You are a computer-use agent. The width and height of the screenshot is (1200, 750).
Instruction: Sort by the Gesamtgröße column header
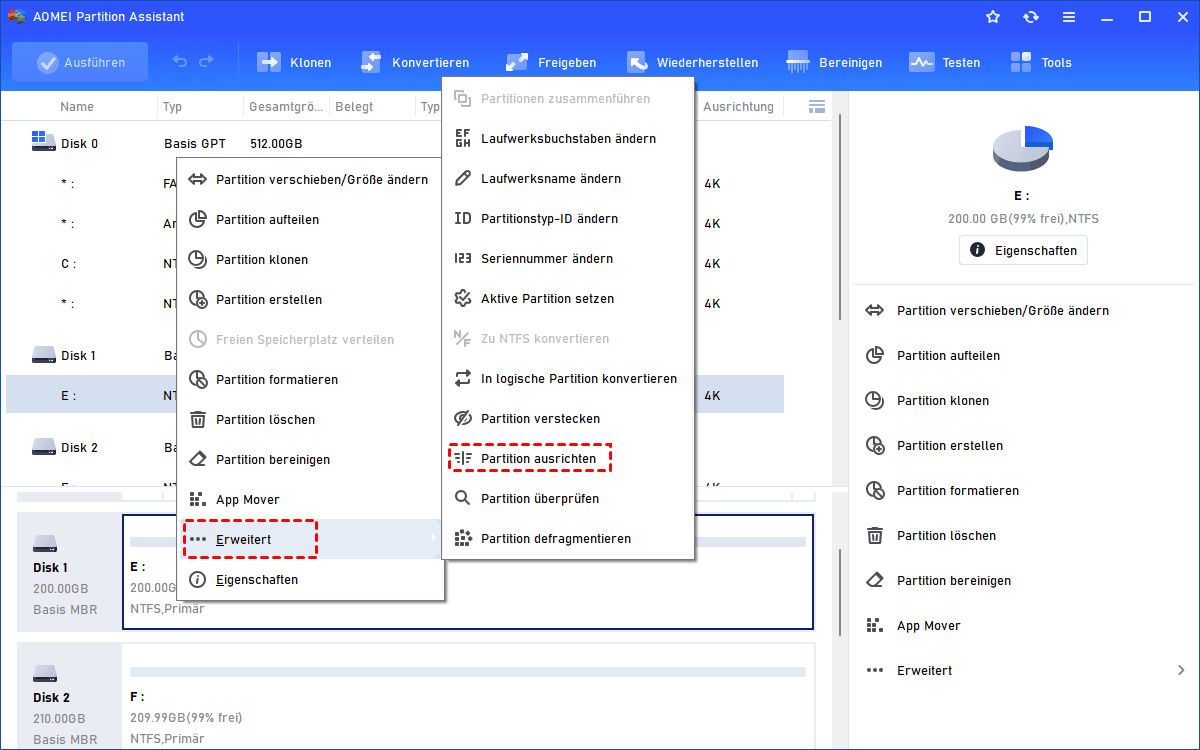(286, 107)
